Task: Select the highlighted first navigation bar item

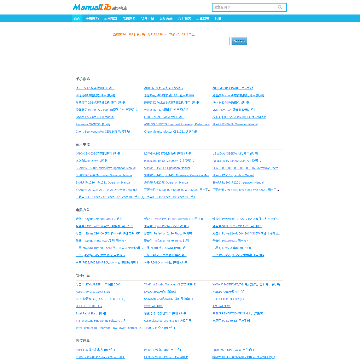Action: pyautogui.click(x=77, y=19)
